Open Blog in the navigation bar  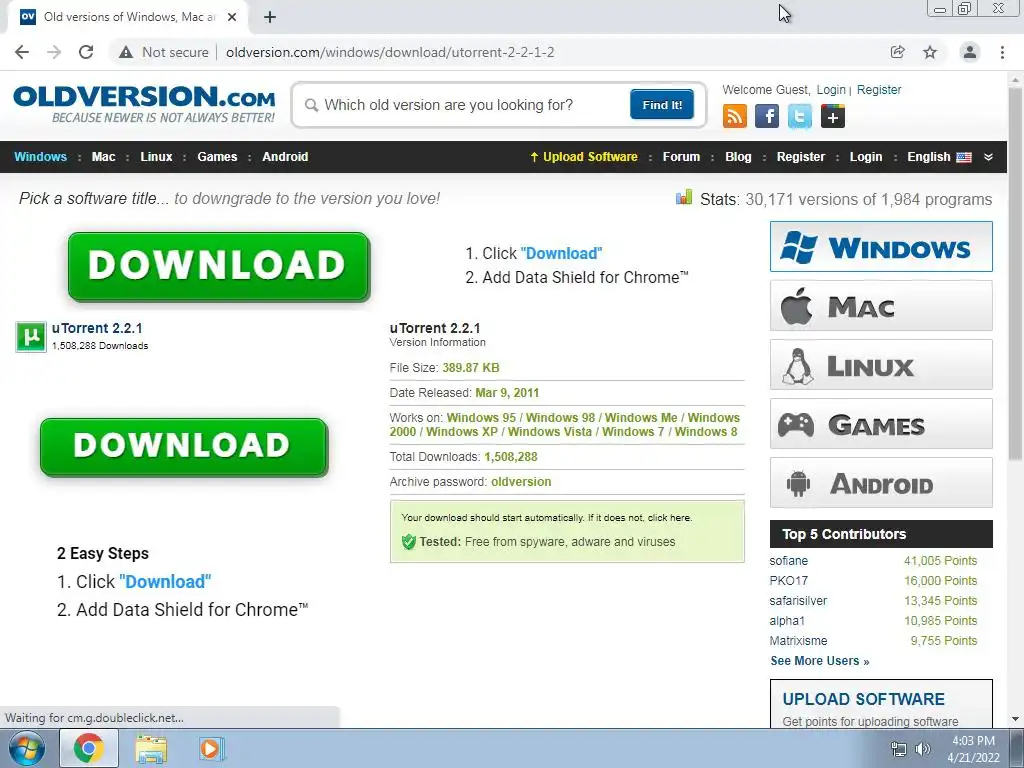(x=738, y=157)
